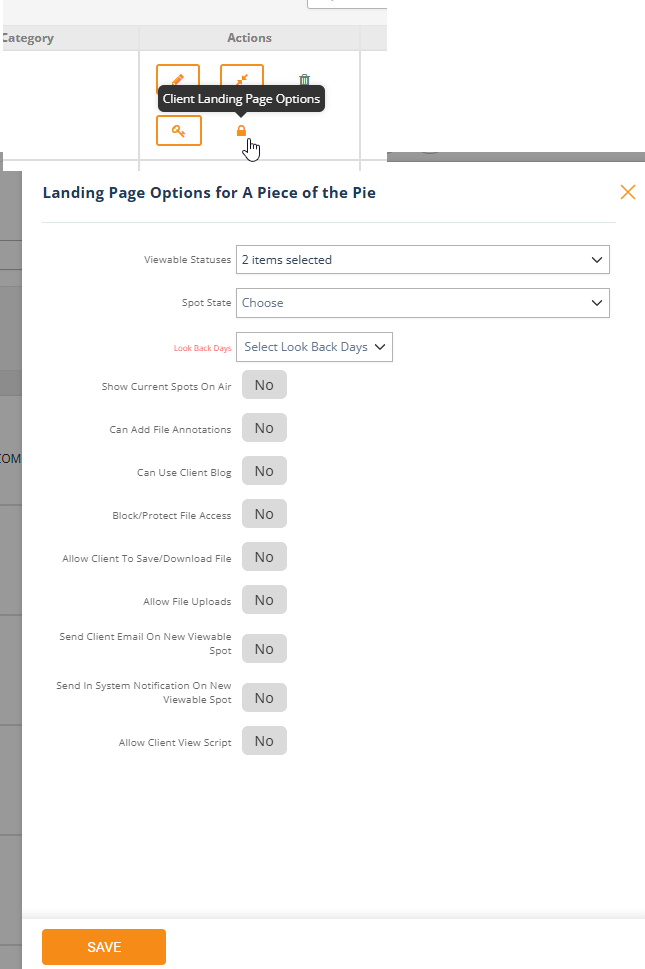Click the pencil edit icon
The width and height of the screenshot is (645, 969).
pyautogui.click(x=178, y=78)
